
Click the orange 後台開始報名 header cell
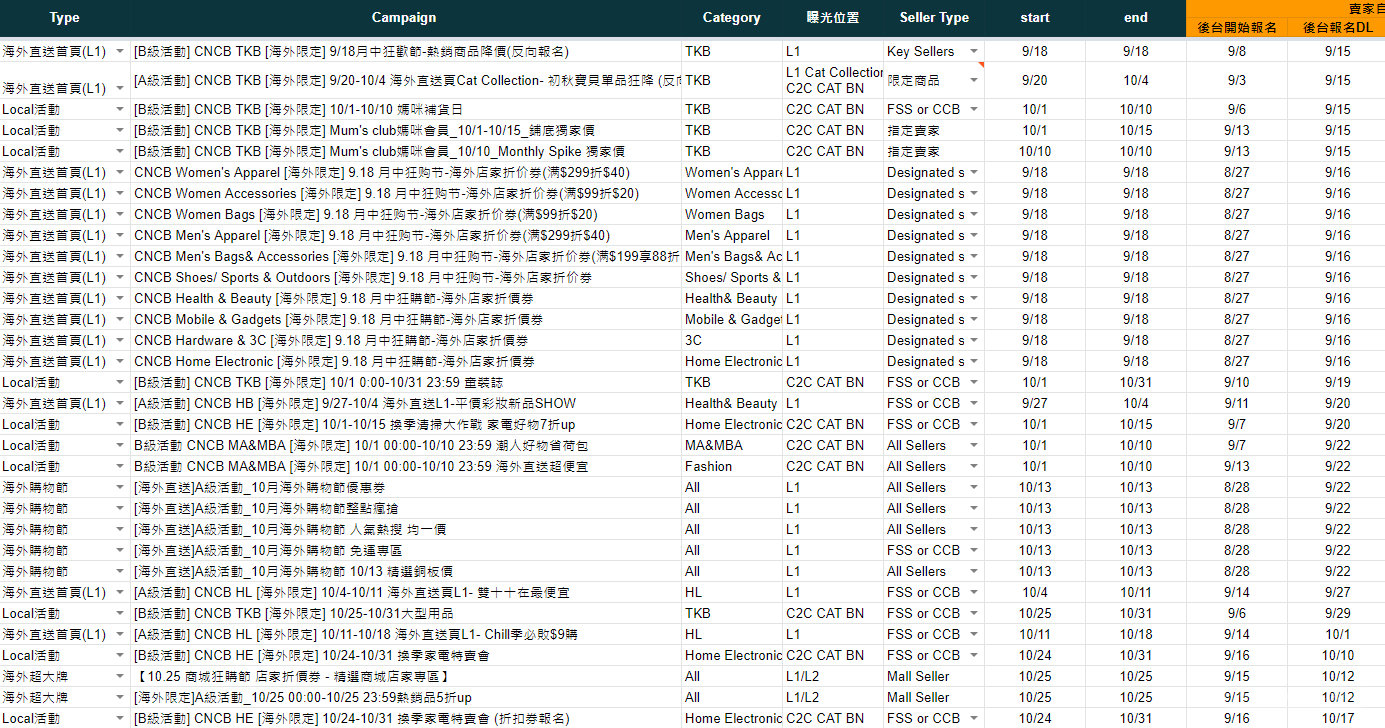[x=1236, y=28]
